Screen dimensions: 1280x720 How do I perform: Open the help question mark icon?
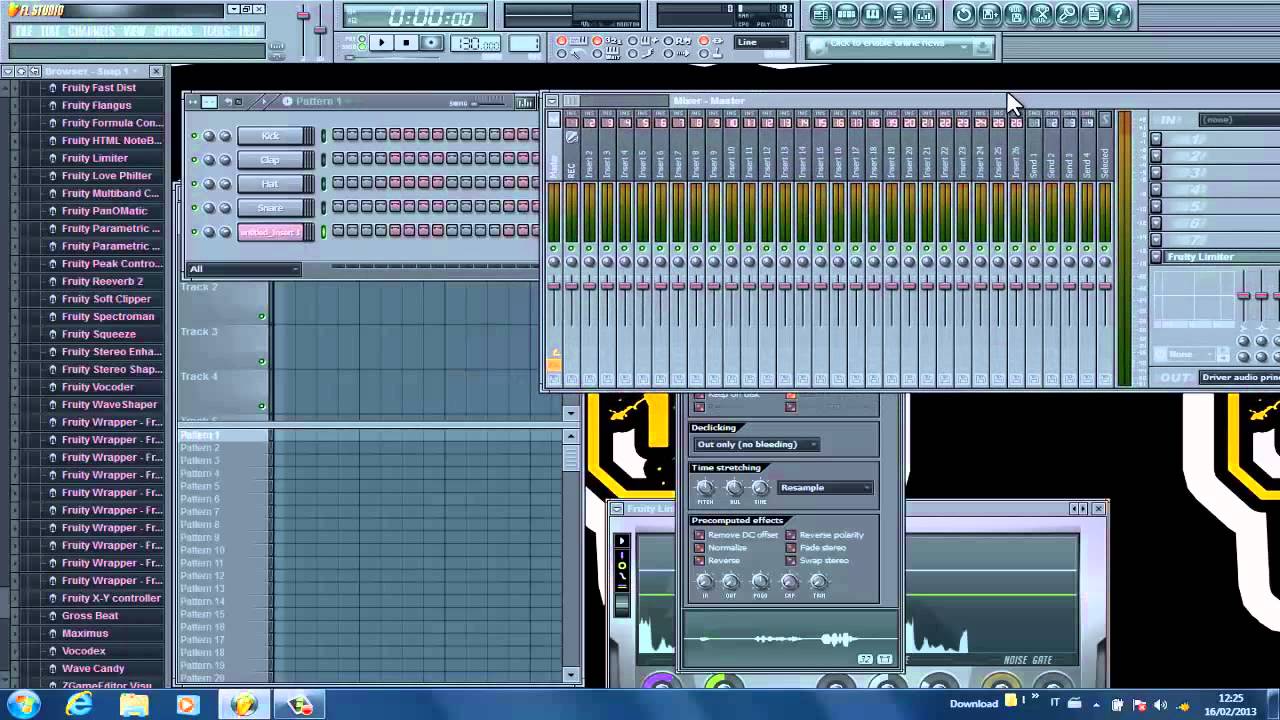[x=1119, y=14]
